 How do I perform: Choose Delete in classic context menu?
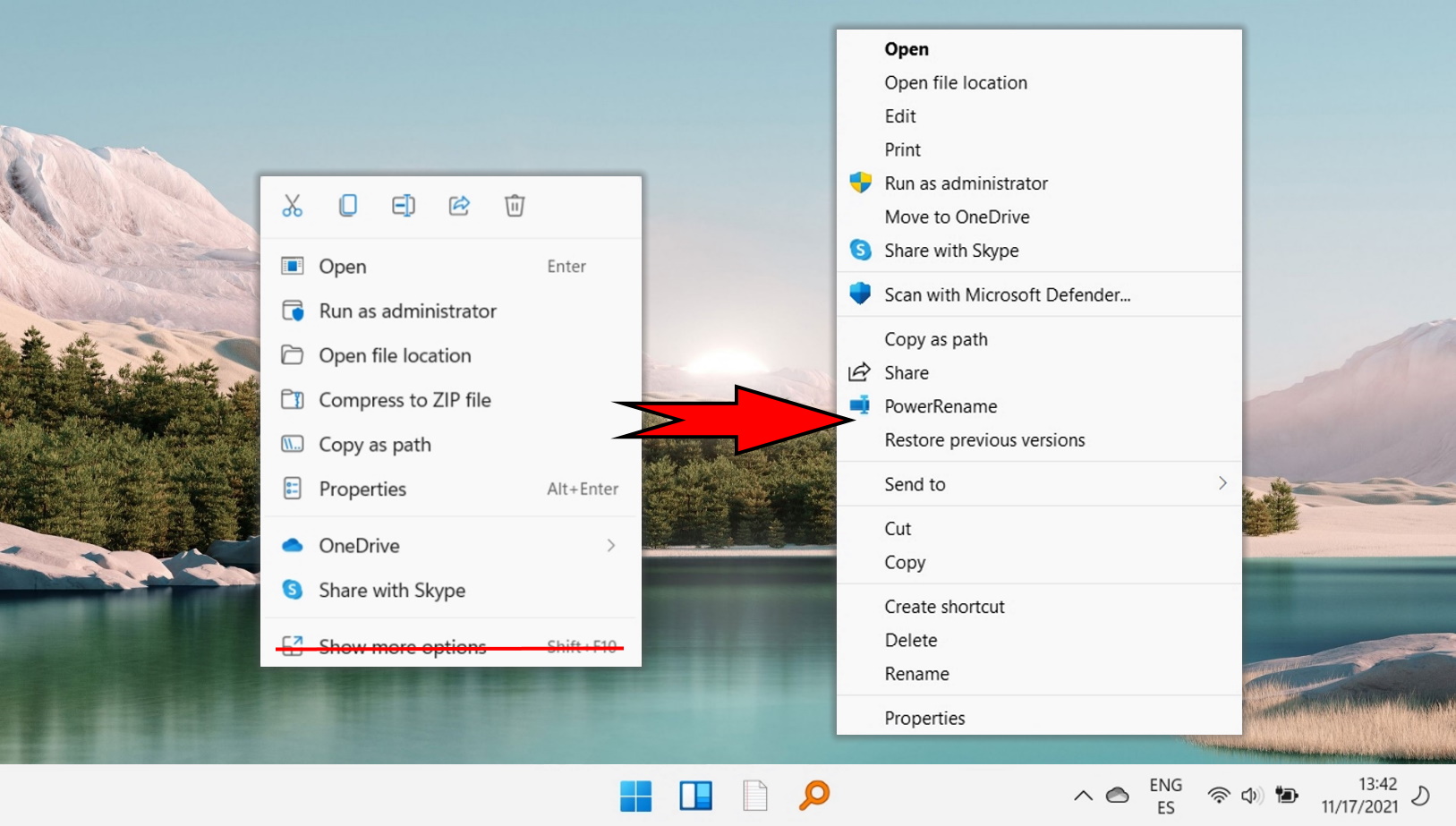click(1039, 640)
